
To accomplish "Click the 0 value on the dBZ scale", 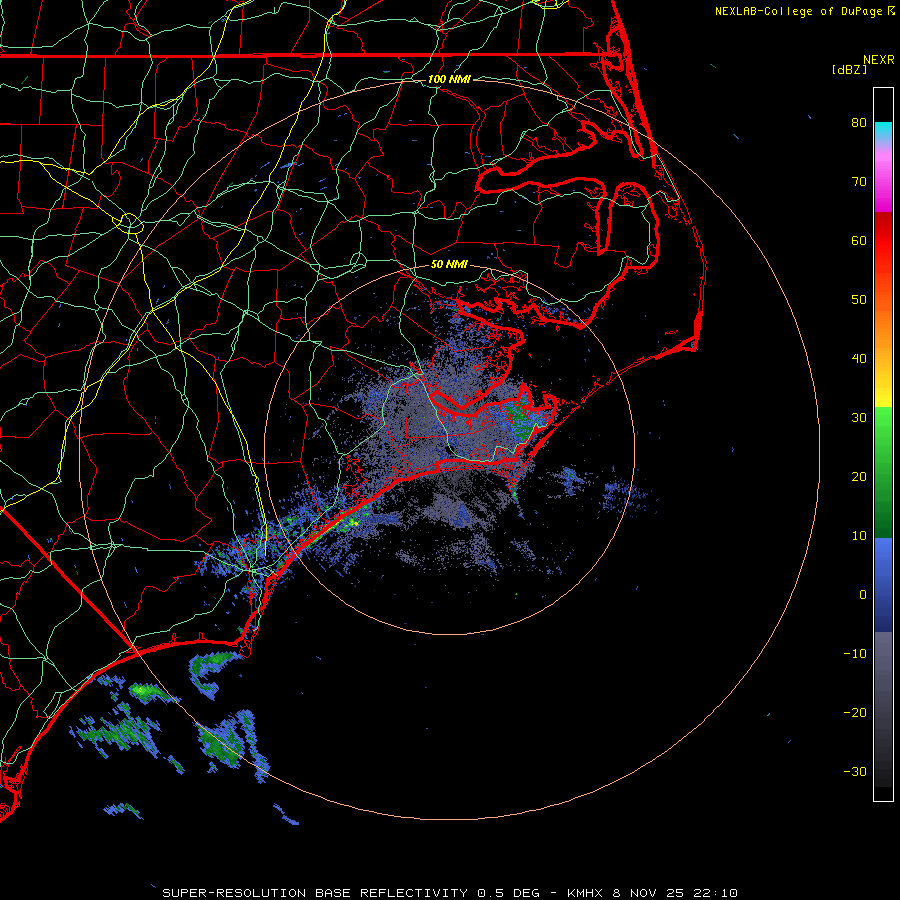I will click(863, 595).
